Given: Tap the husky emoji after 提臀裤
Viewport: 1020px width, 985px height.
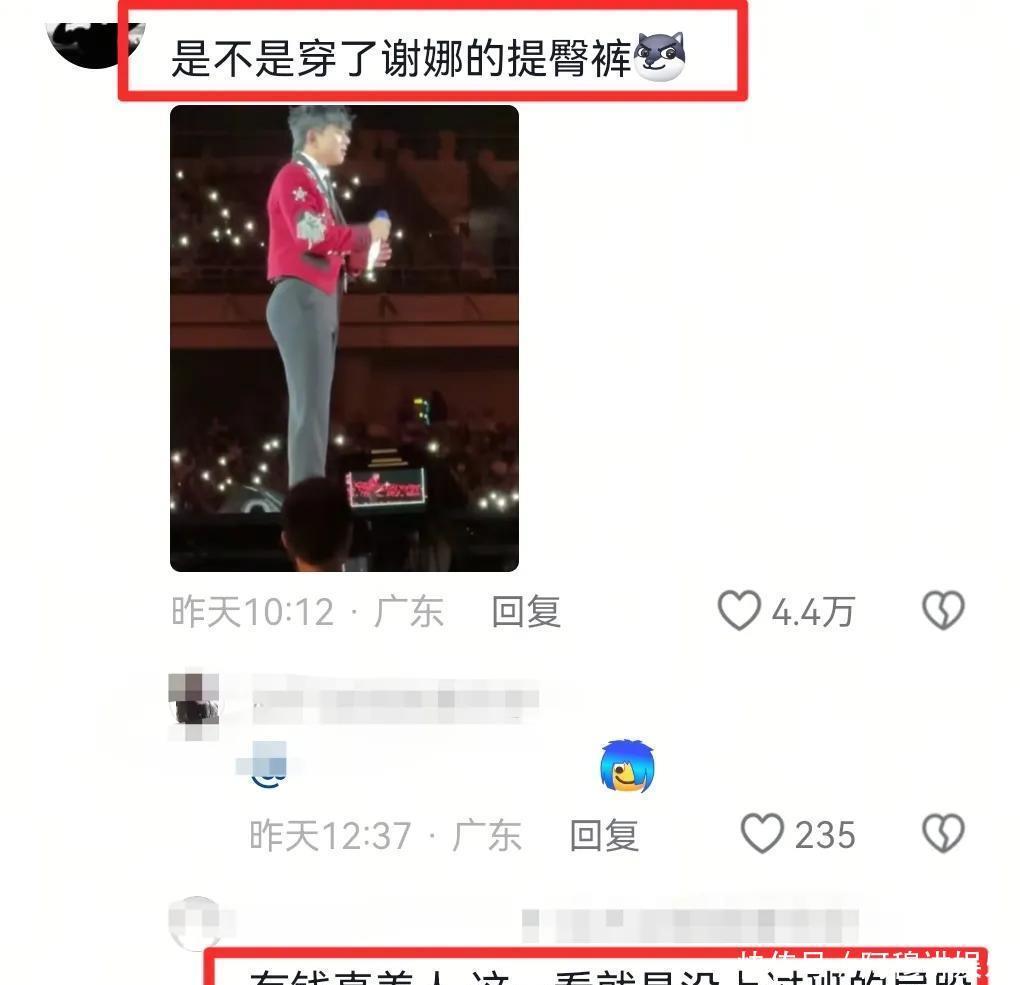Looking at the screenshot, I should pyautogui.click(x=660, y=57).
